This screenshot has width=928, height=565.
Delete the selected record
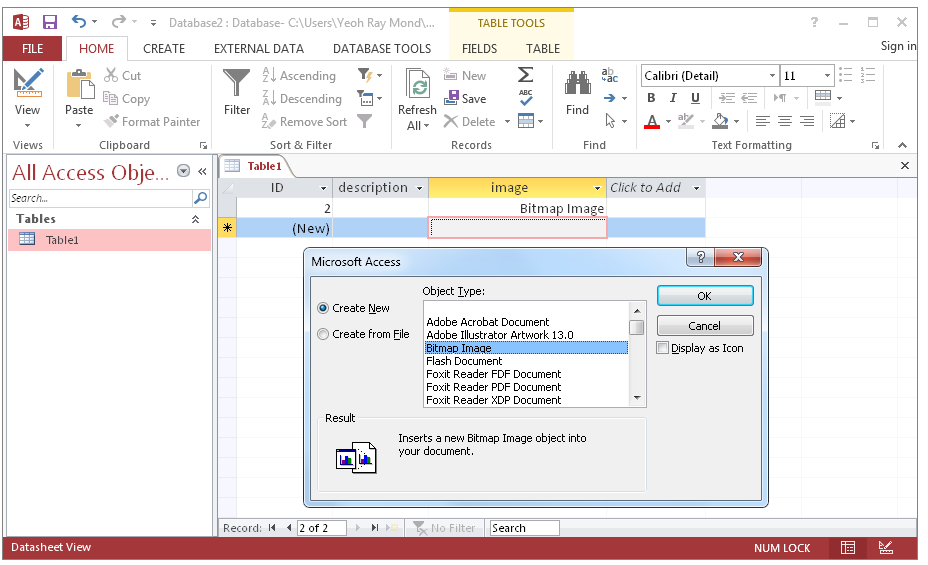470,121
